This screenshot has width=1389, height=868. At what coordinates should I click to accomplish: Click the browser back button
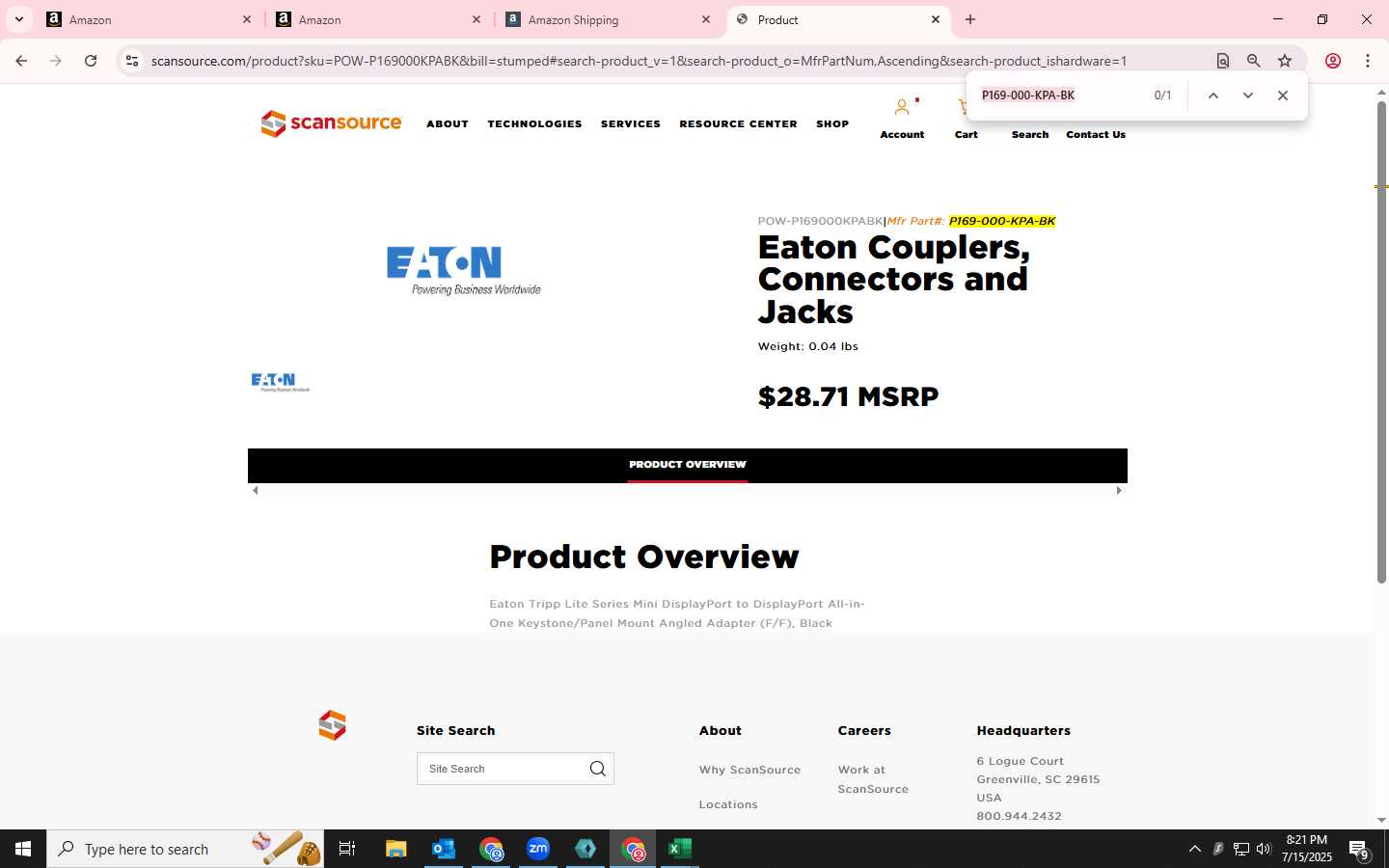coord(21,61)
